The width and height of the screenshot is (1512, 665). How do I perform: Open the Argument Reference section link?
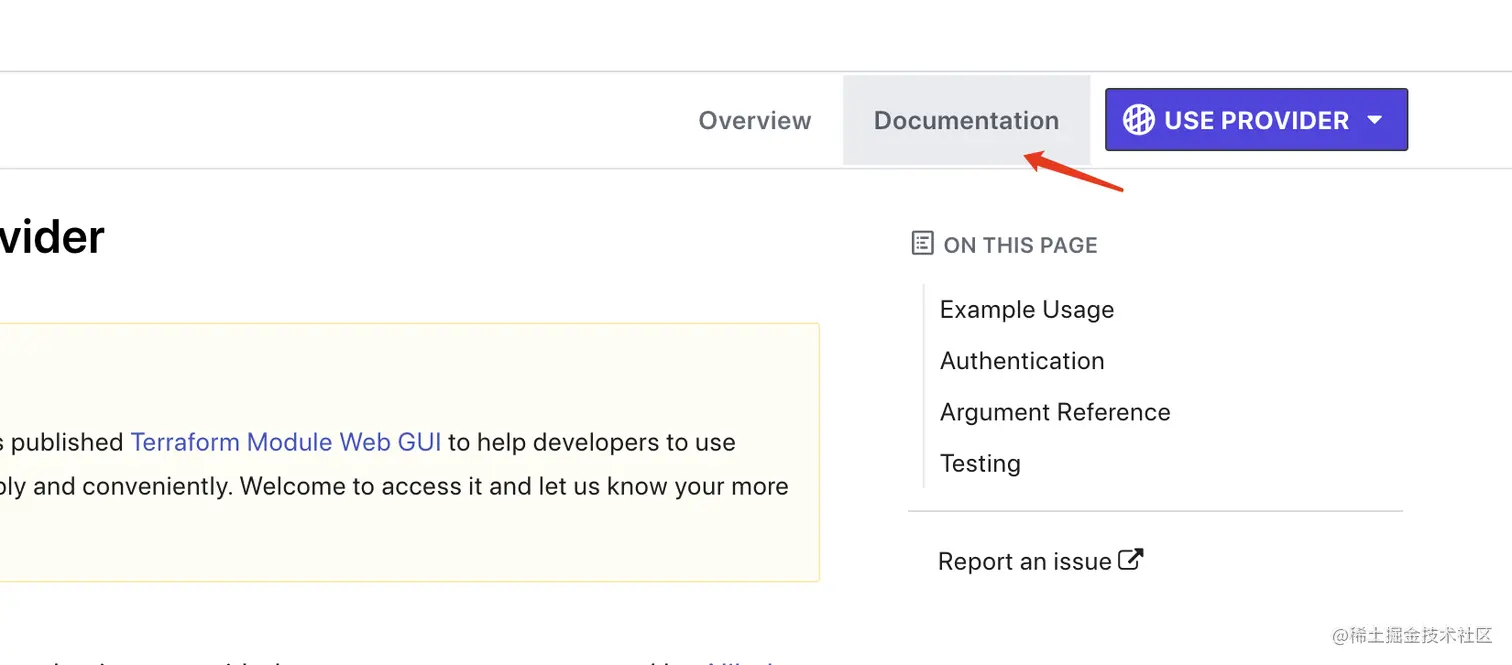[x=1055, y=412]
